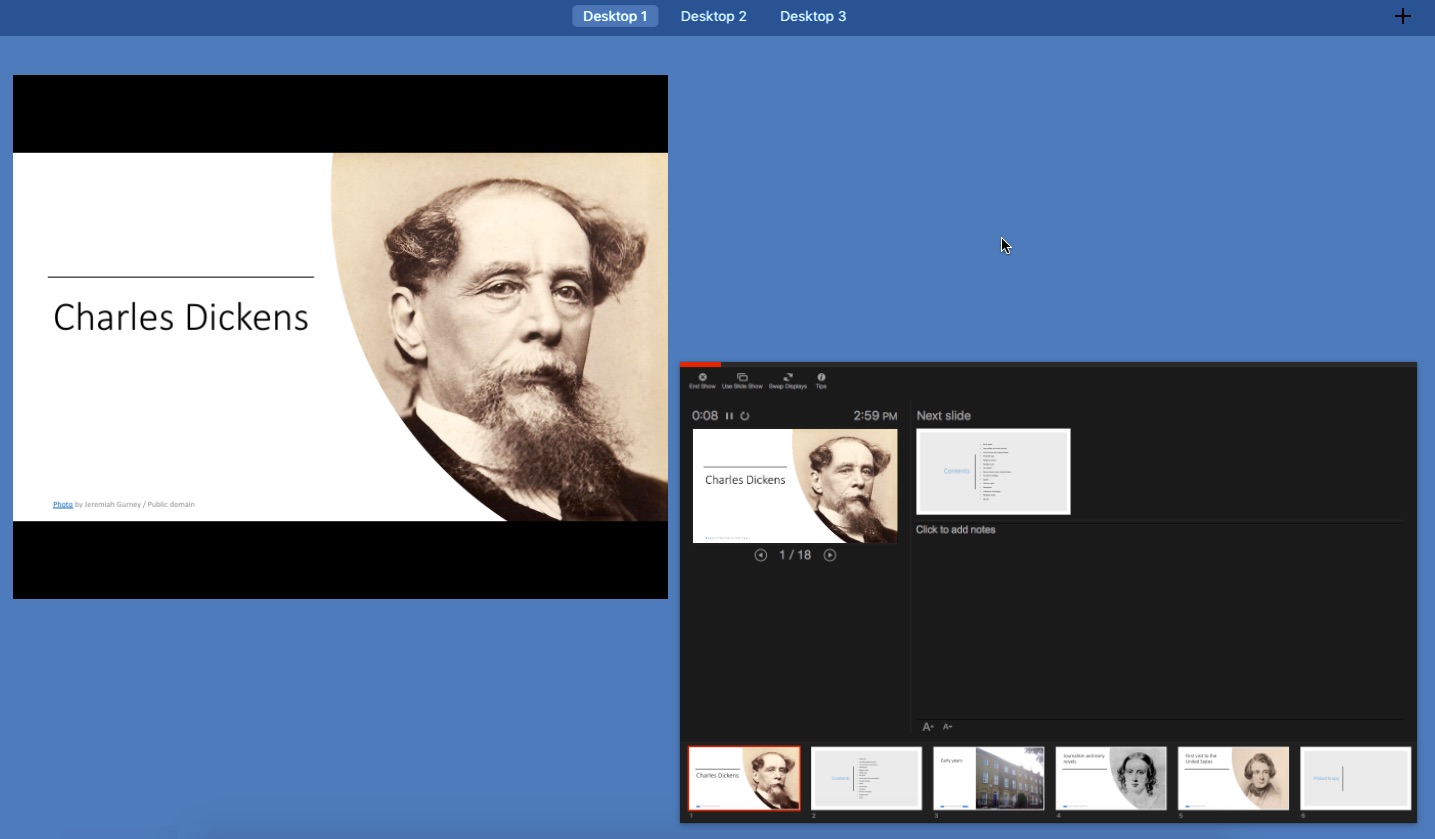Select slide 6 thumbnail in filmstrip
The height and width of the screenshot is (839, 1435).
1356,778
